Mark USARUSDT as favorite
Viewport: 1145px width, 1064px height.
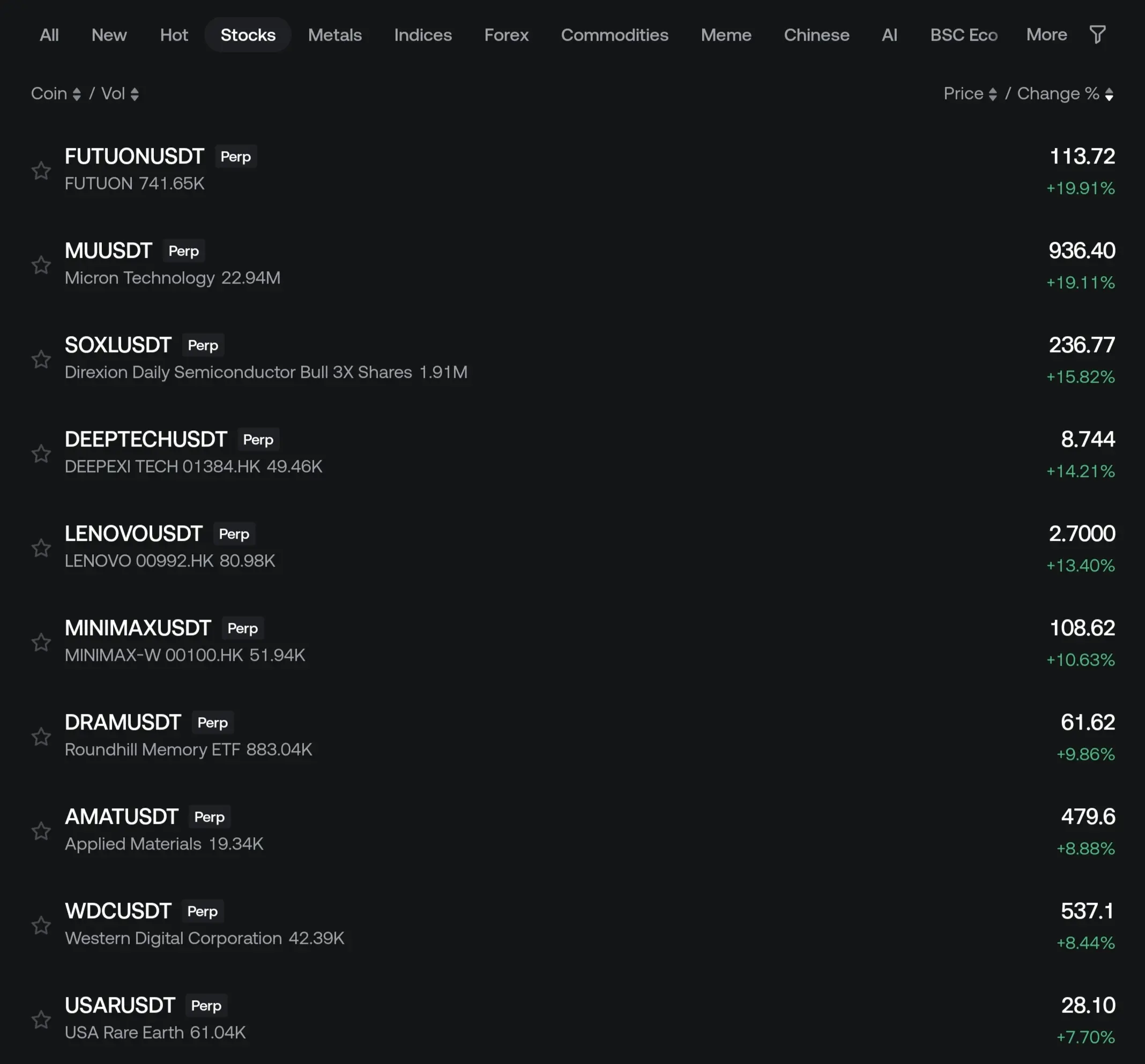(41, 1020)
